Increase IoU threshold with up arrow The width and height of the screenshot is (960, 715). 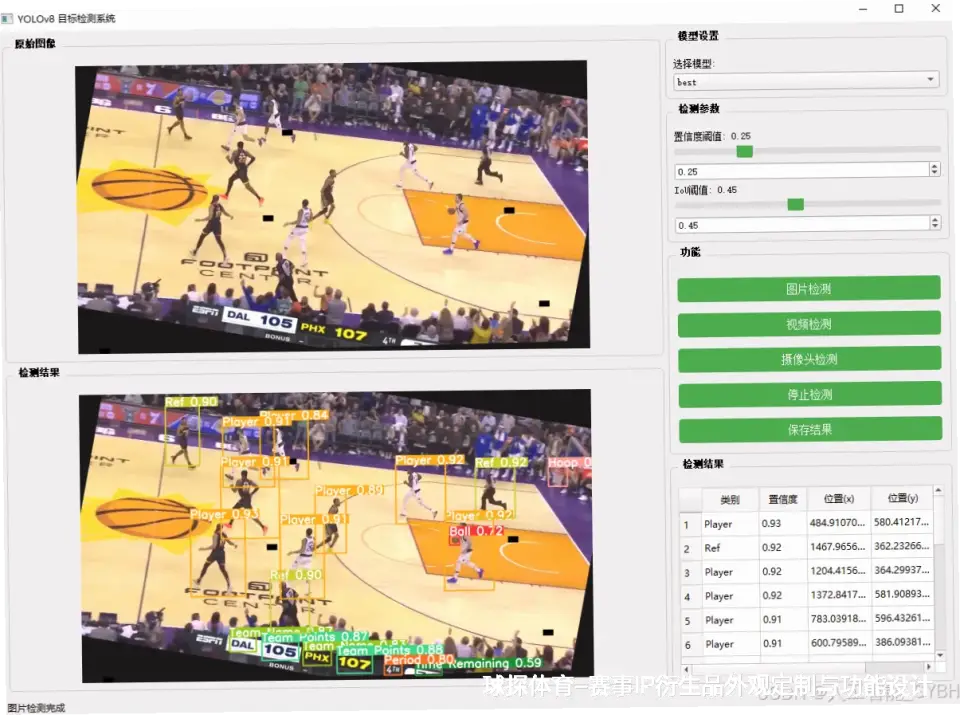click(935, 220)
